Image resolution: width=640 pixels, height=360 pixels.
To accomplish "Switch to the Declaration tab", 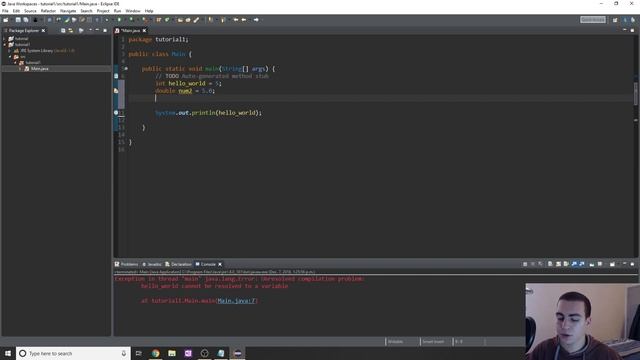I will 178,264.
